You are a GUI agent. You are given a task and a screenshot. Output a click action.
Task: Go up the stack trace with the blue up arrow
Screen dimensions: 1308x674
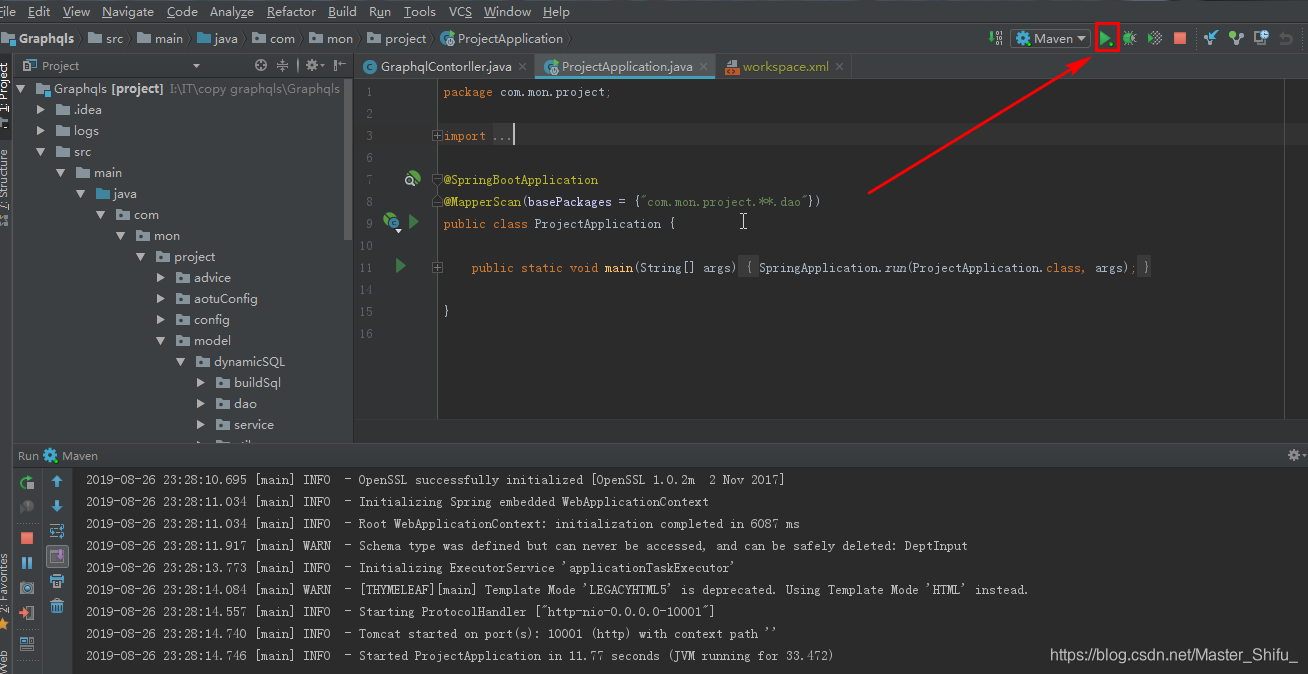[x=57, y=482]
